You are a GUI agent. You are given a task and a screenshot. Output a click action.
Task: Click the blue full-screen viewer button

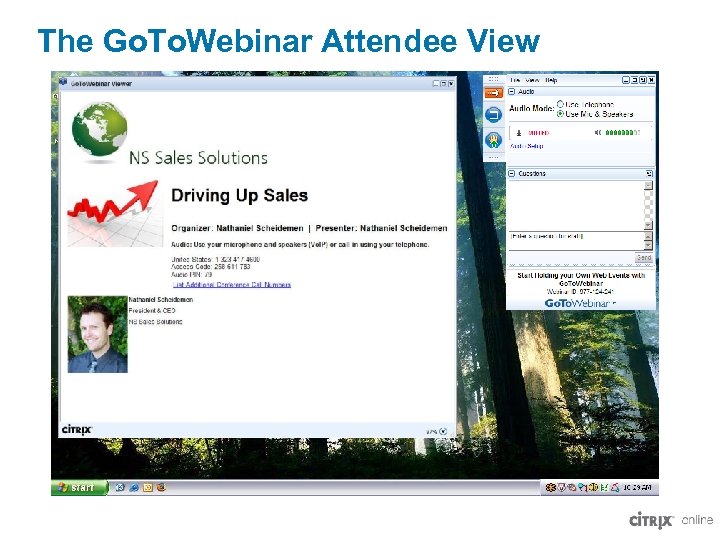click(494, 114)
